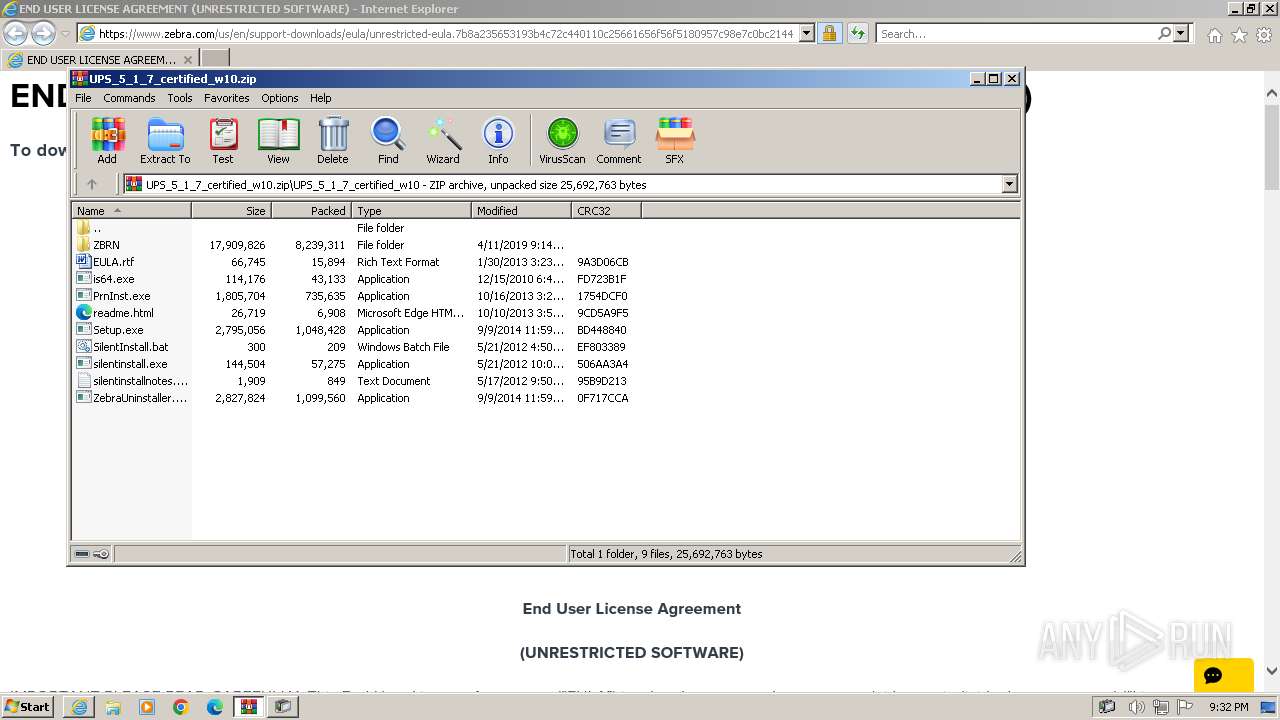This screenshot has height=720, width=1280.
Task: Go up one folder level arrow
Action: 92,184
